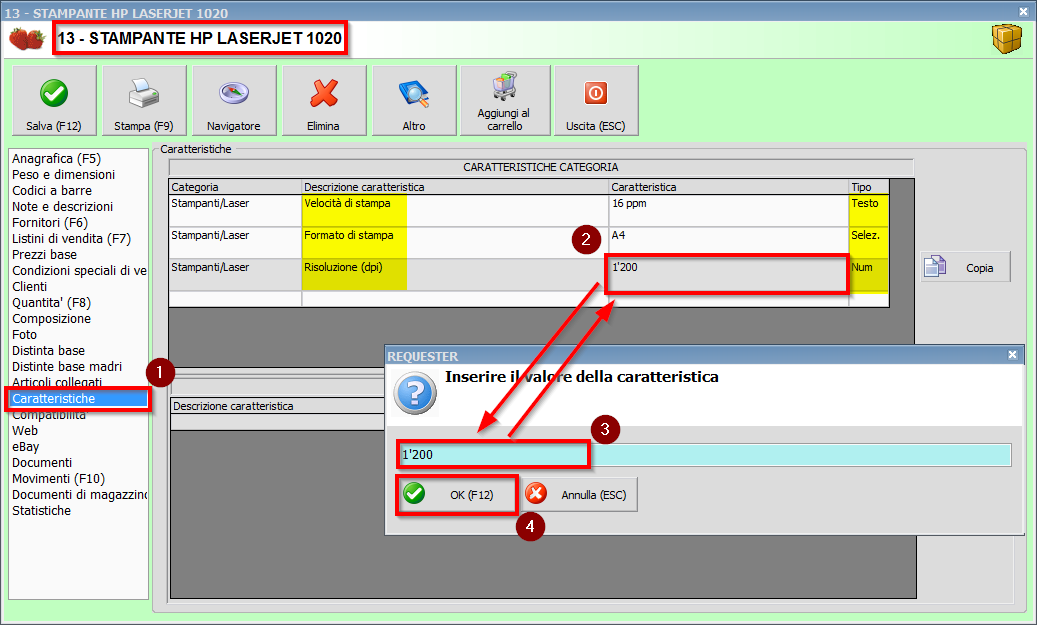Click the Copia documents icon
Image resolution: width=1037 pixels, height=625 pixels.
[934, 267]
